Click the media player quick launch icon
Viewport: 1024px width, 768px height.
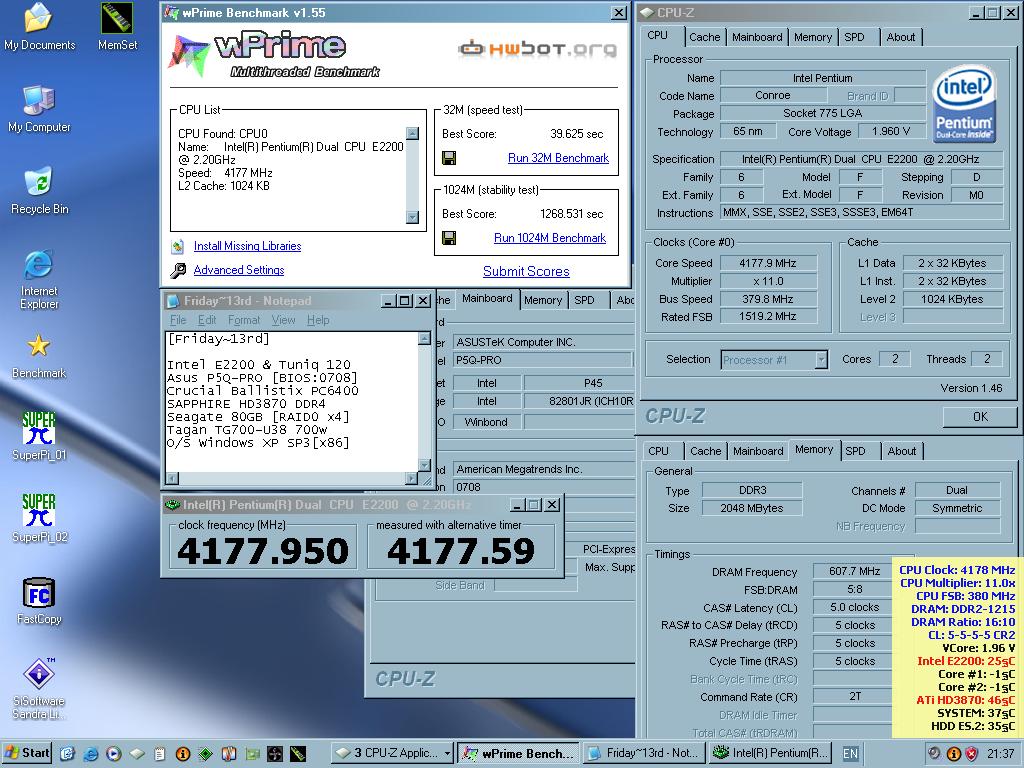tap(113, 754)
